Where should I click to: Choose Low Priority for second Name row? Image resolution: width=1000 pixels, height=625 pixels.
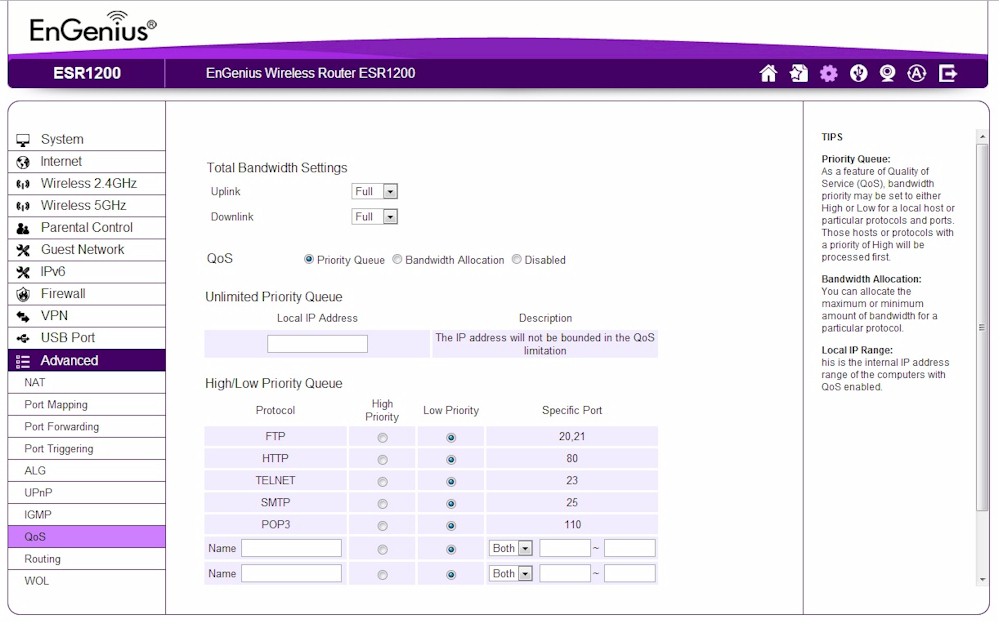(x=451, y=575)
